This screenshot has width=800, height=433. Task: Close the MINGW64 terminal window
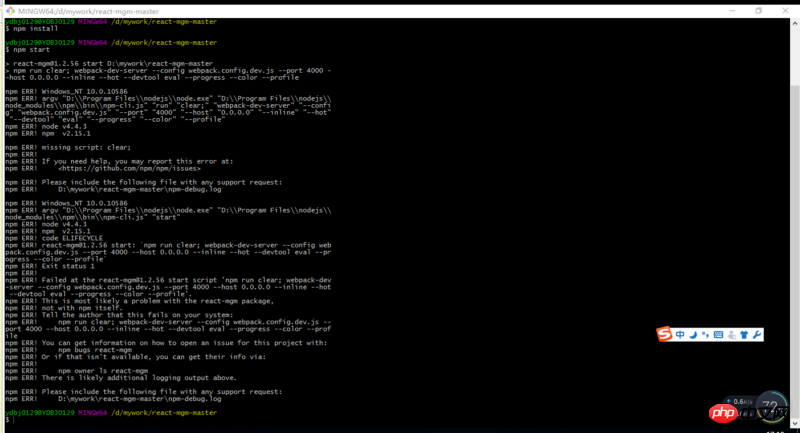(x=785, y=11)
